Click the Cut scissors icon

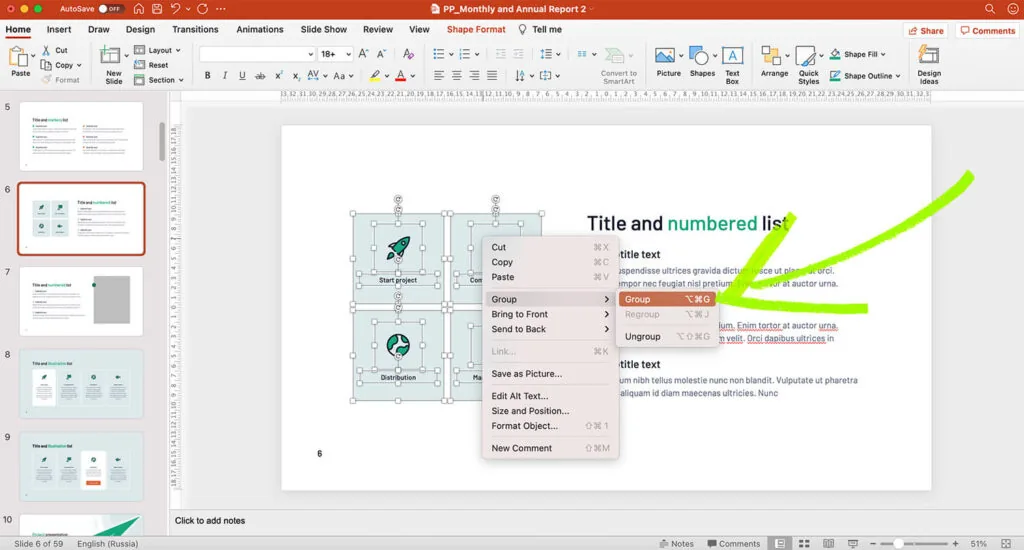tap(46, 50)
